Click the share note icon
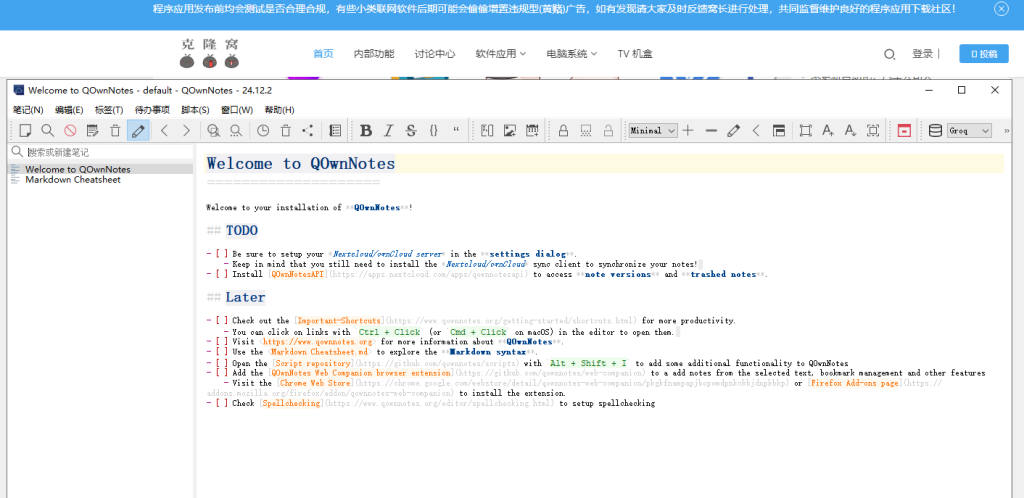Viewport: 1024px width, 498px height. [308, 131]
